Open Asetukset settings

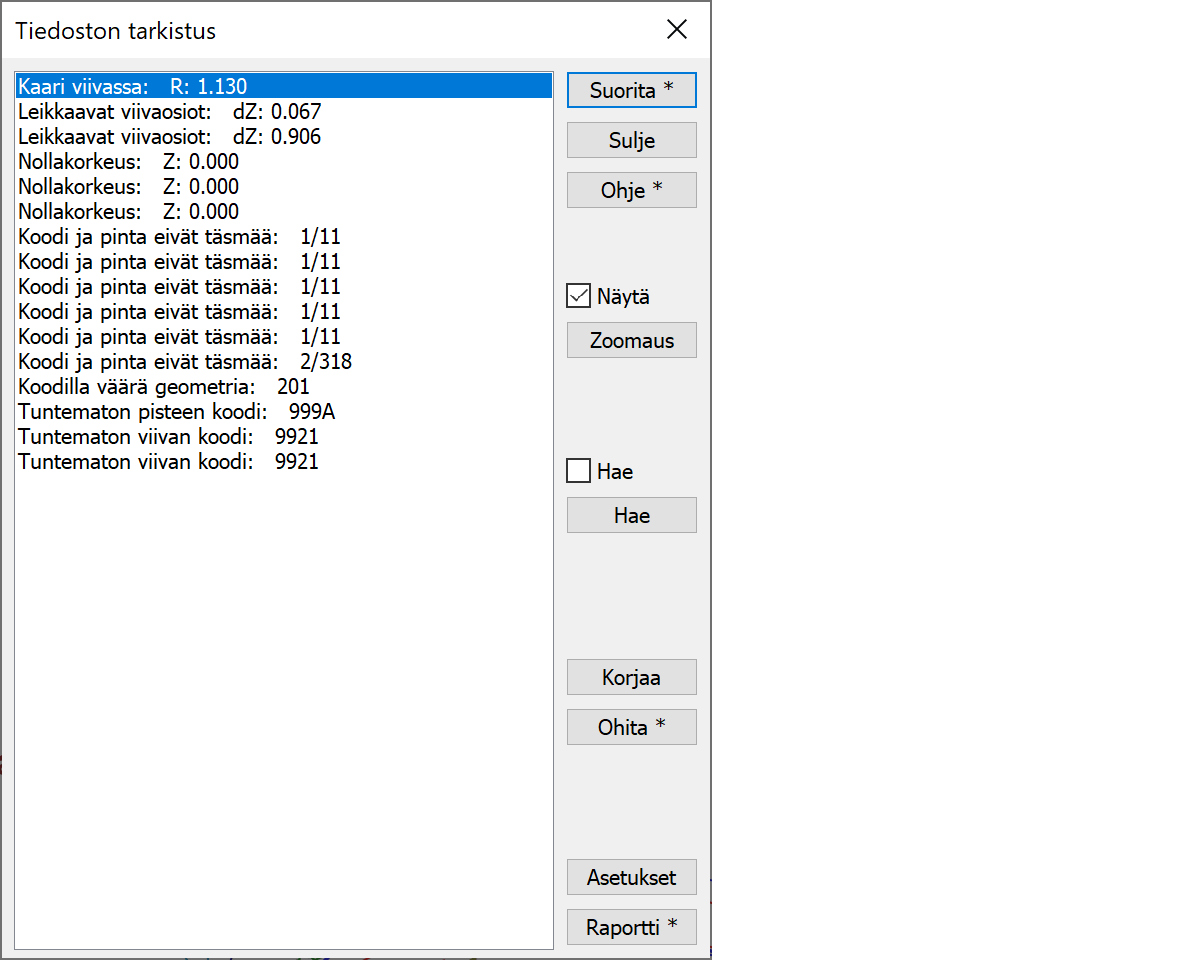[631, 877]
